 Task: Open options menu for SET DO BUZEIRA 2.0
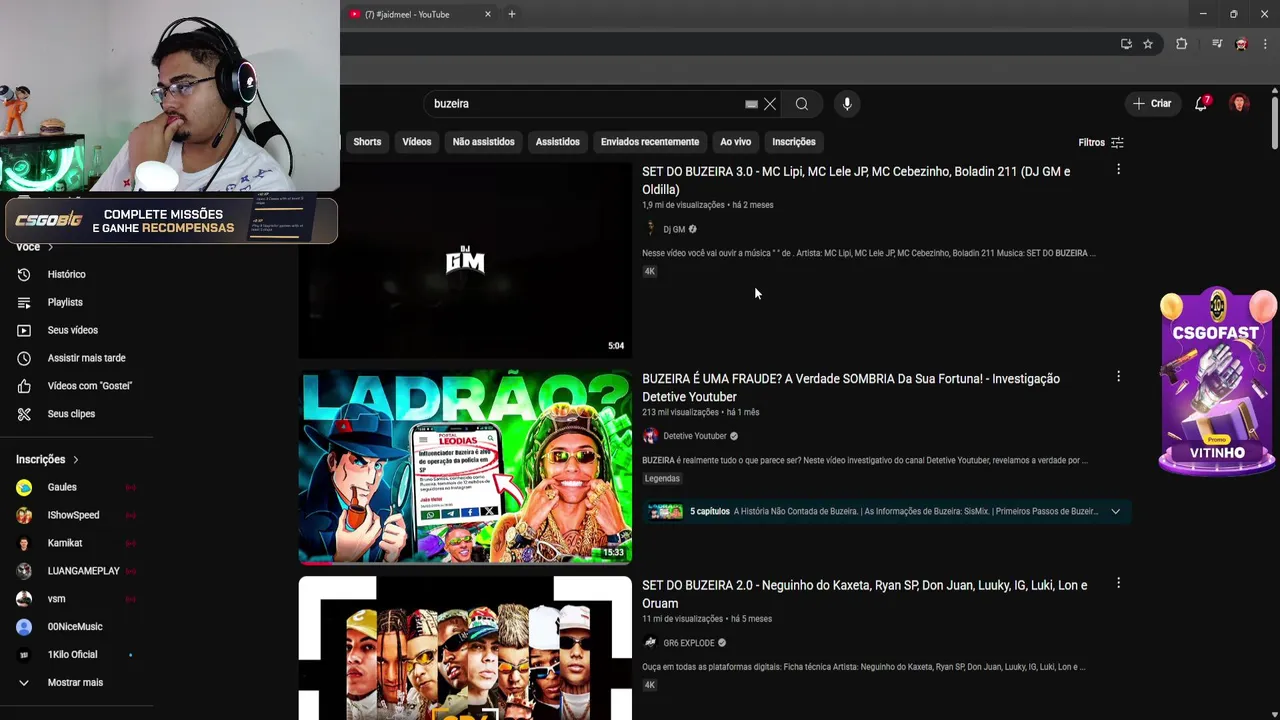pyautogui.click(x=1118, y=582)
